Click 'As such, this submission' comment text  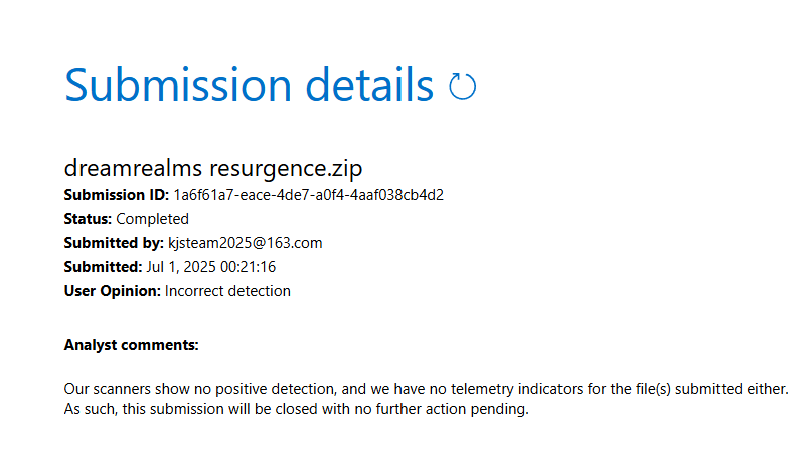click(145, 410)
